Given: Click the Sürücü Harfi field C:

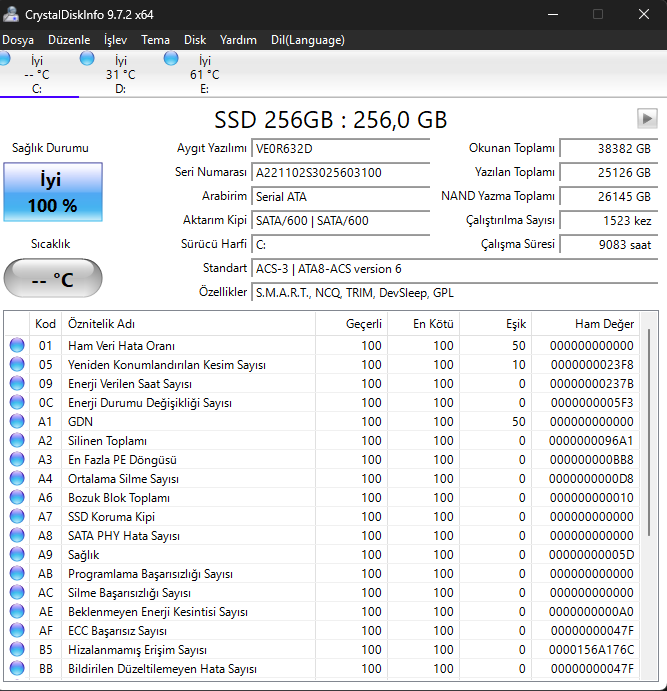Looking at the screenshot, I should (341, 245).
